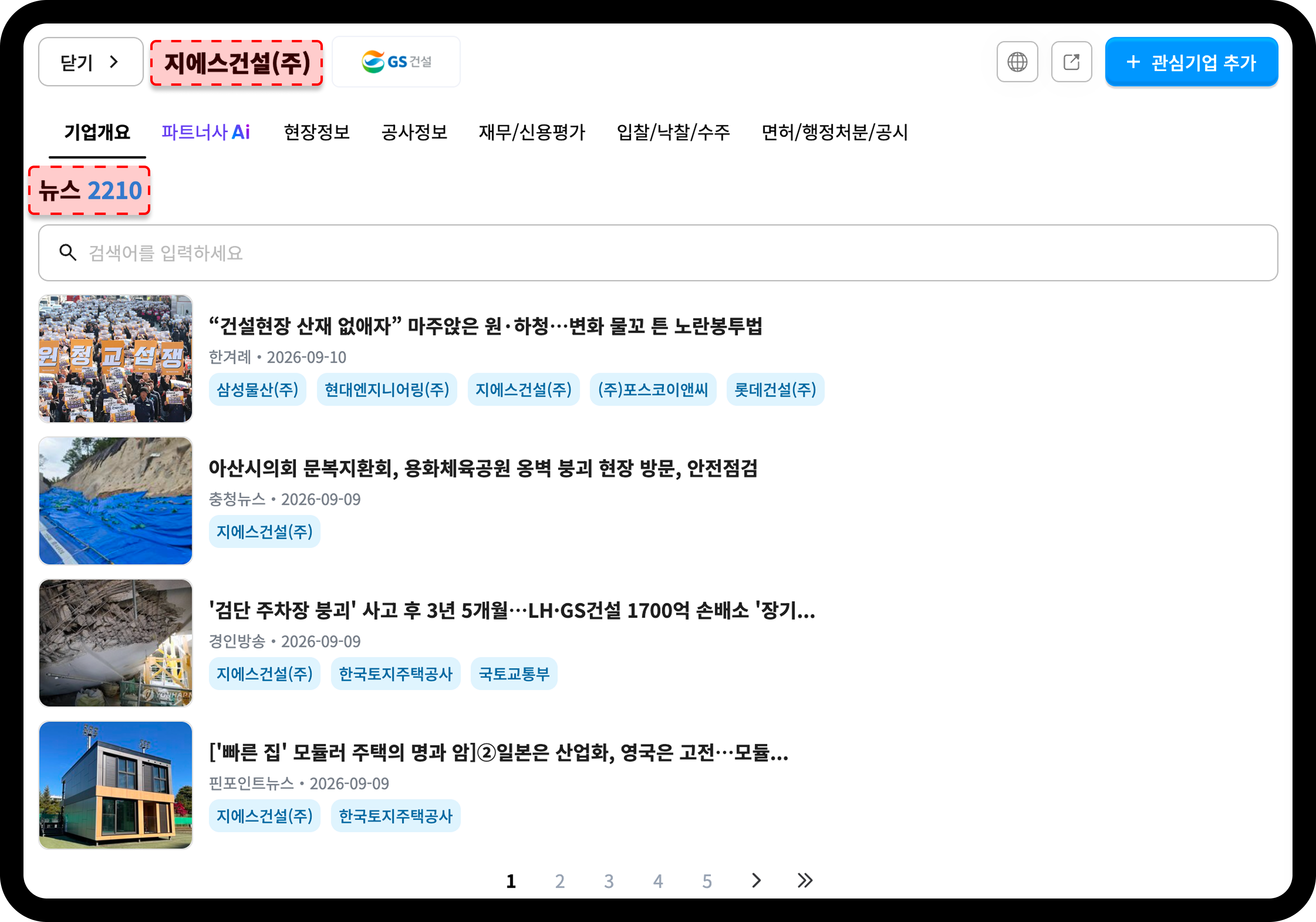Open article "건설현장 산재 없애자" headline

(x=485, y=326)
